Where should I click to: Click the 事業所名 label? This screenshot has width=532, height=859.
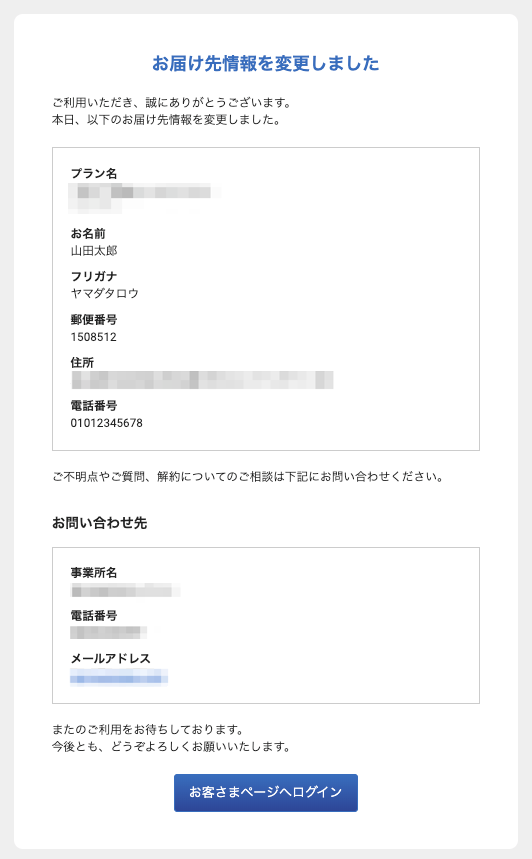click(94, 573)
